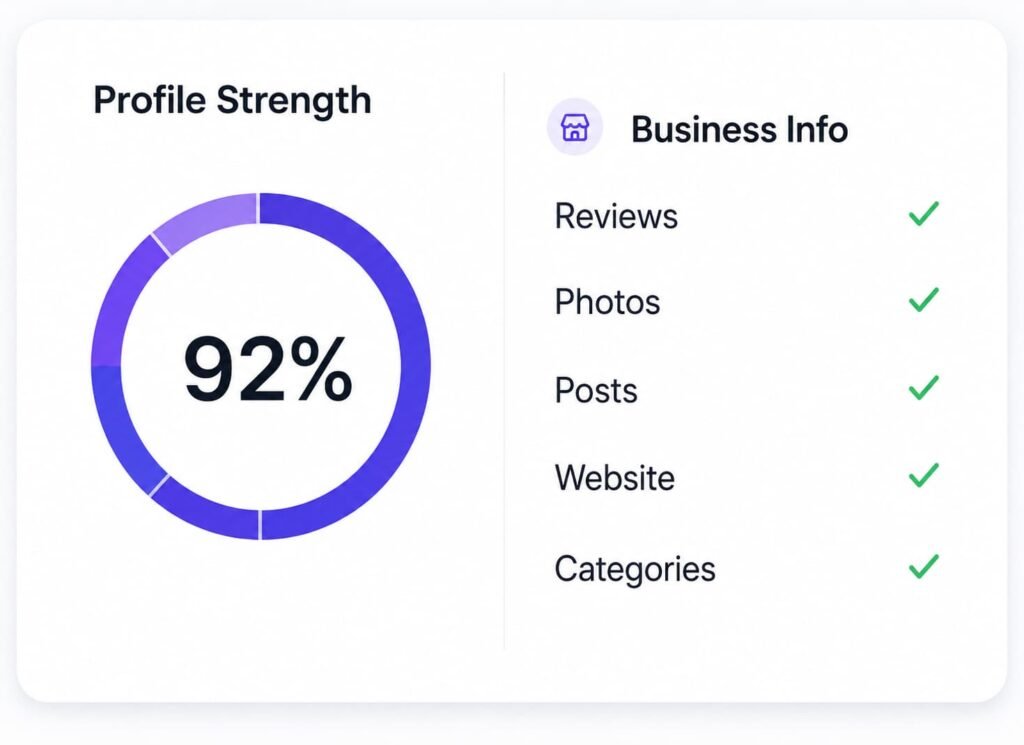This screenshot has width=1024, height=745.
Task: Click the green checkmark beside Website
Action: 923,475
